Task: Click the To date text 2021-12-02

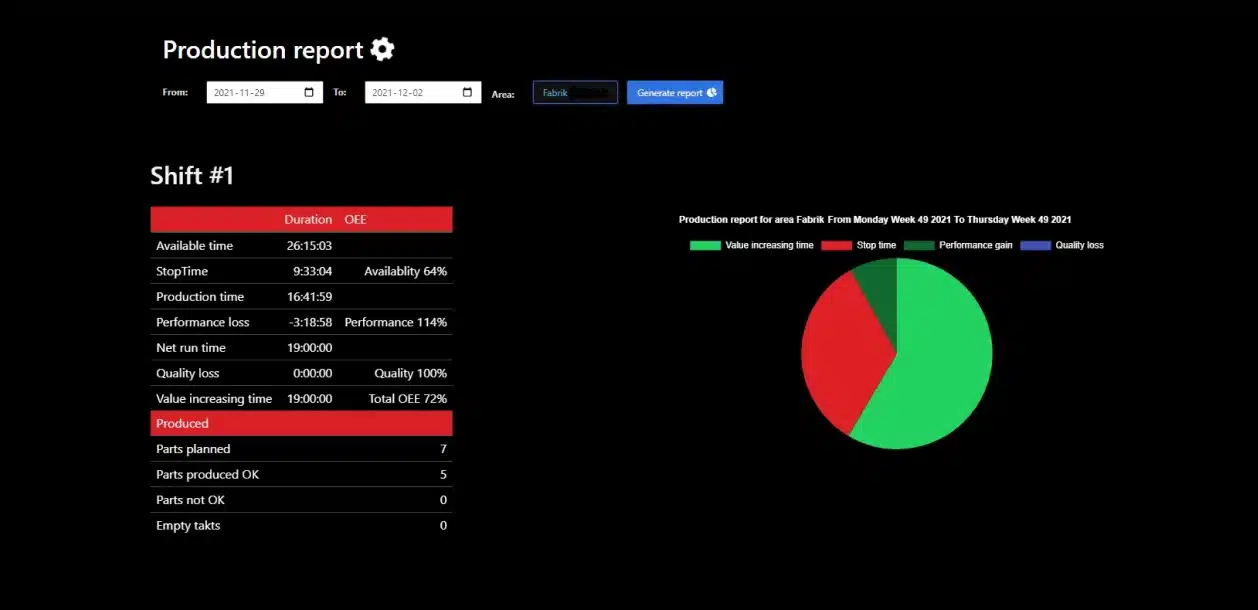Action: click(396, 93)
